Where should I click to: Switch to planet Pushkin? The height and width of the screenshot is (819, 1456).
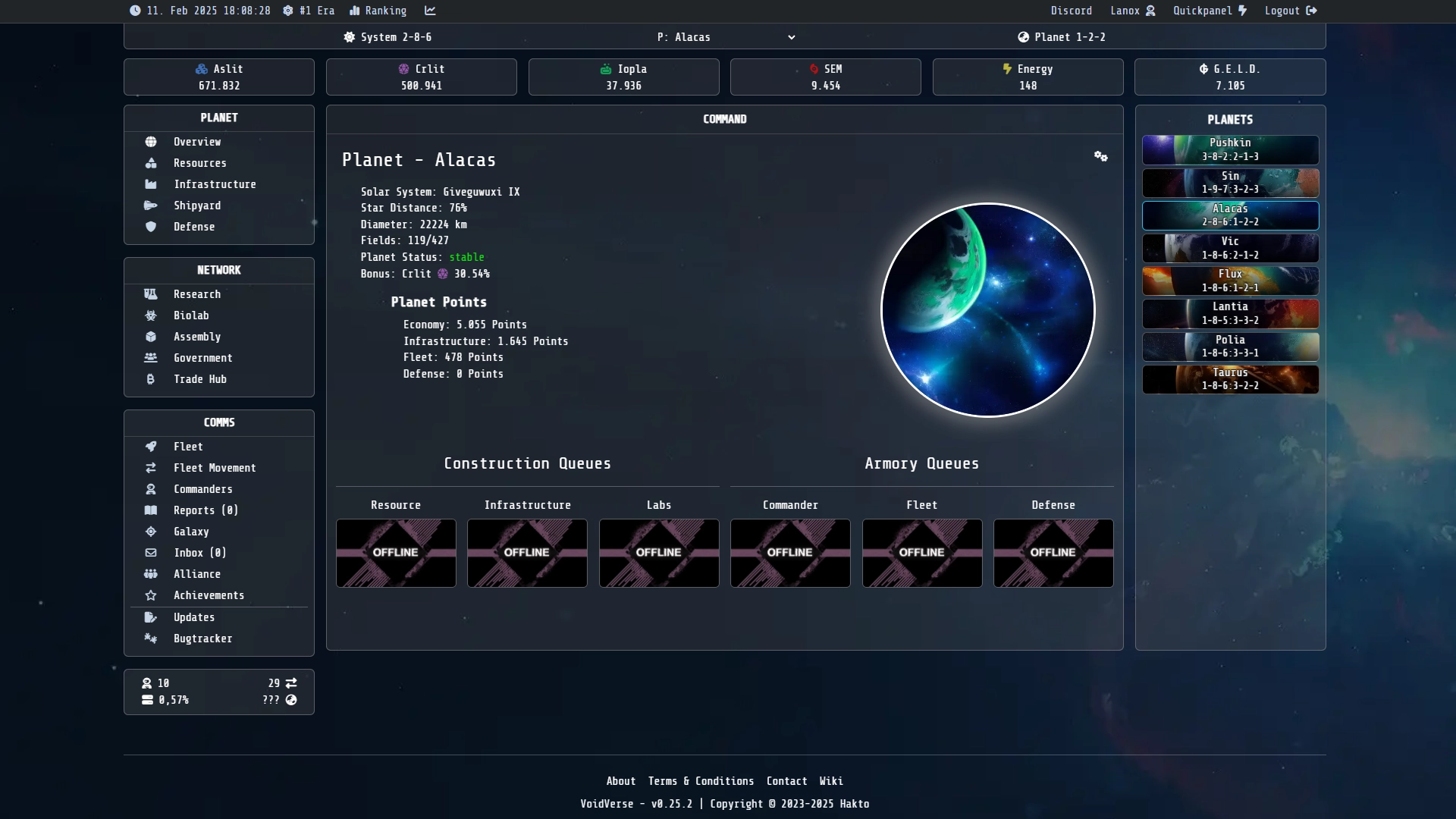[1230, 149]
